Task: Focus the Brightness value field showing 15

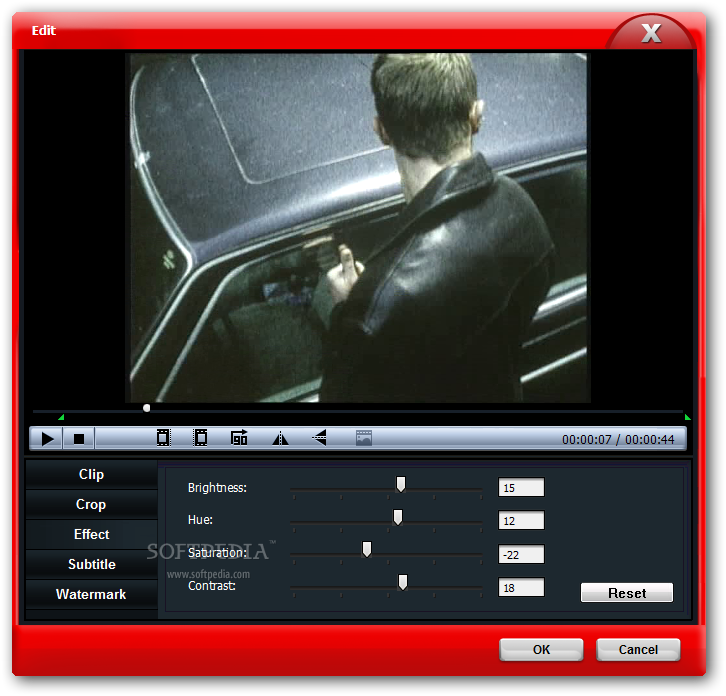Action: (x=521, y=488)
